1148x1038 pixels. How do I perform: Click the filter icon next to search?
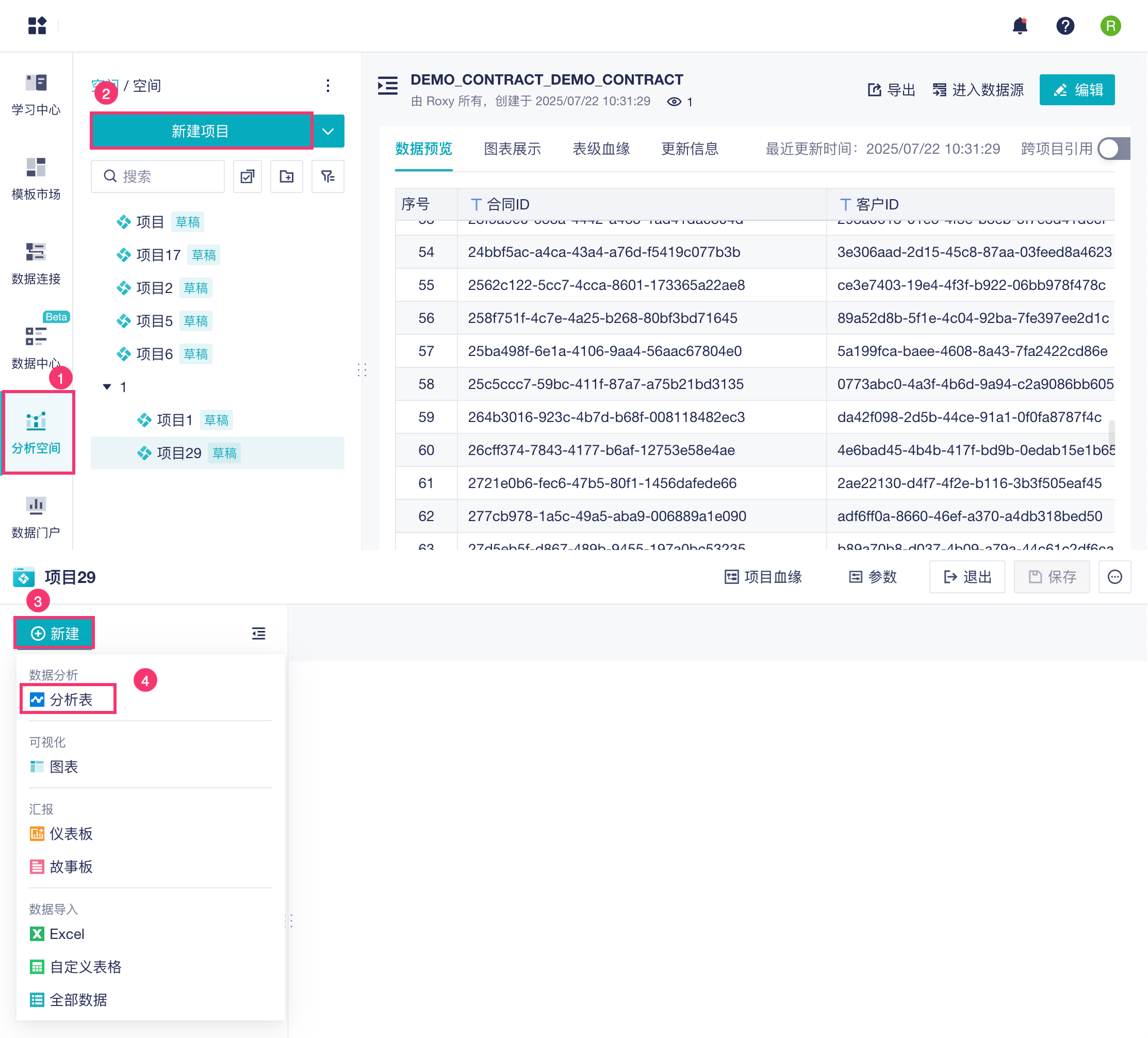[x=327, y=176]
